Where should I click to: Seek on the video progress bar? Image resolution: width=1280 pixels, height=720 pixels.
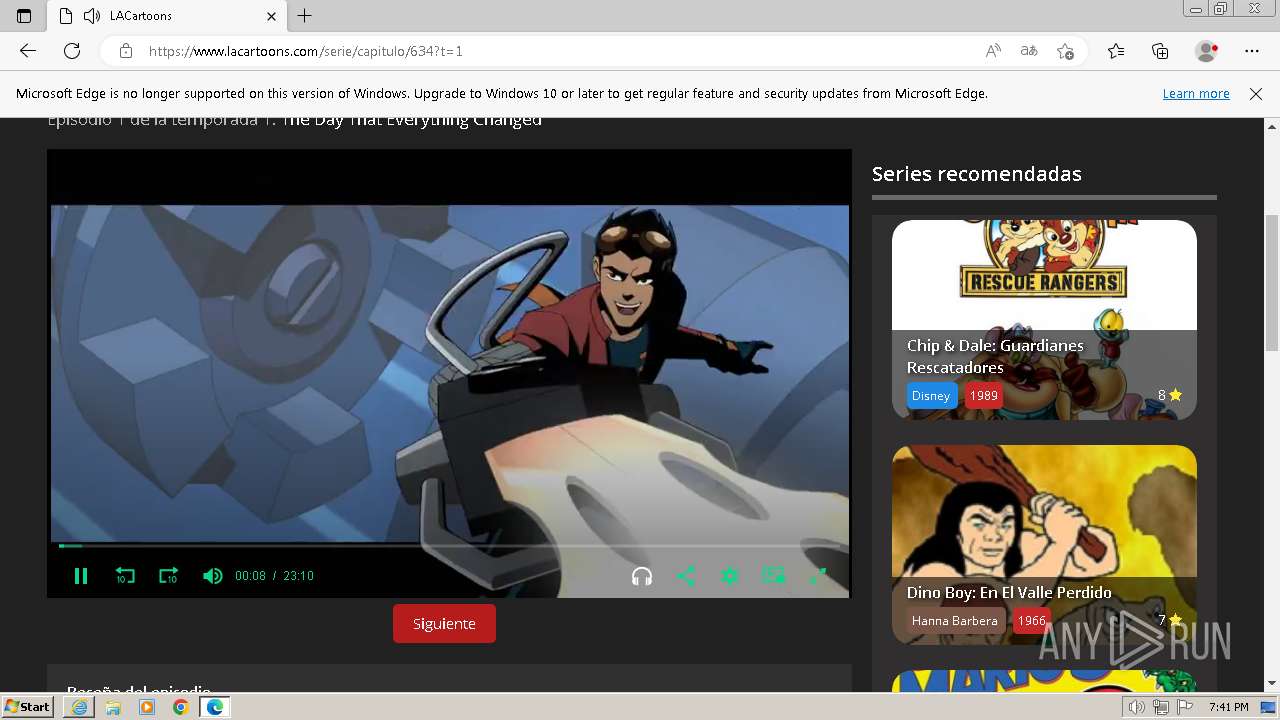450,545
